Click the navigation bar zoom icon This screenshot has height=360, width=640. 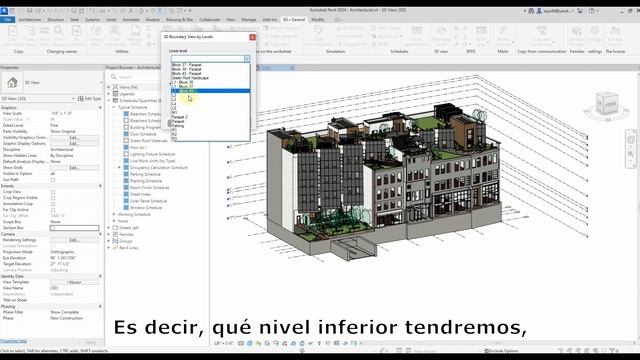(x=631, y=154)
